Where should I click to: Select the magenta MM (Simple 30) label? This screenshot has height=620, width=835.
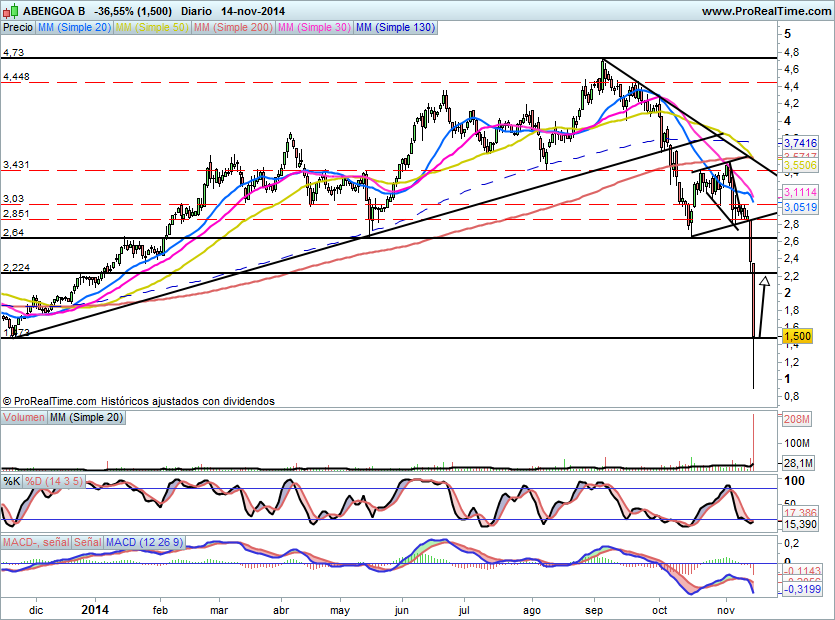pyautogui.click(x=313, y=28)
